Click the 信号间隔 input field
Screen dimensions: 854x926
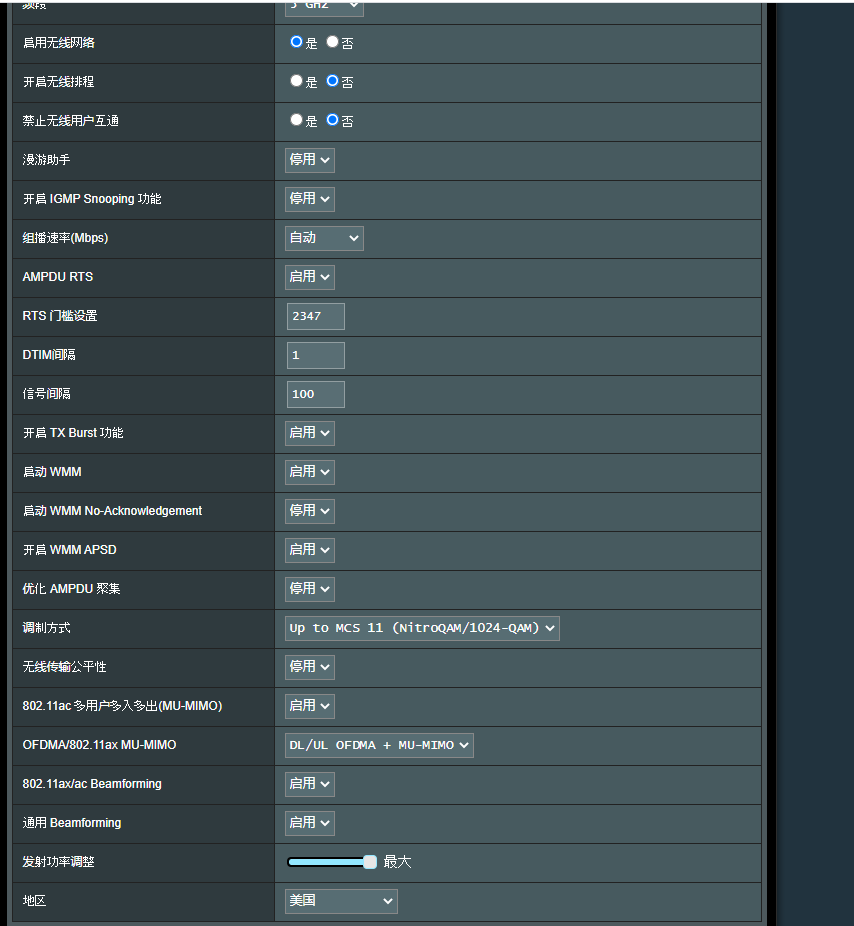coord(316,394)
